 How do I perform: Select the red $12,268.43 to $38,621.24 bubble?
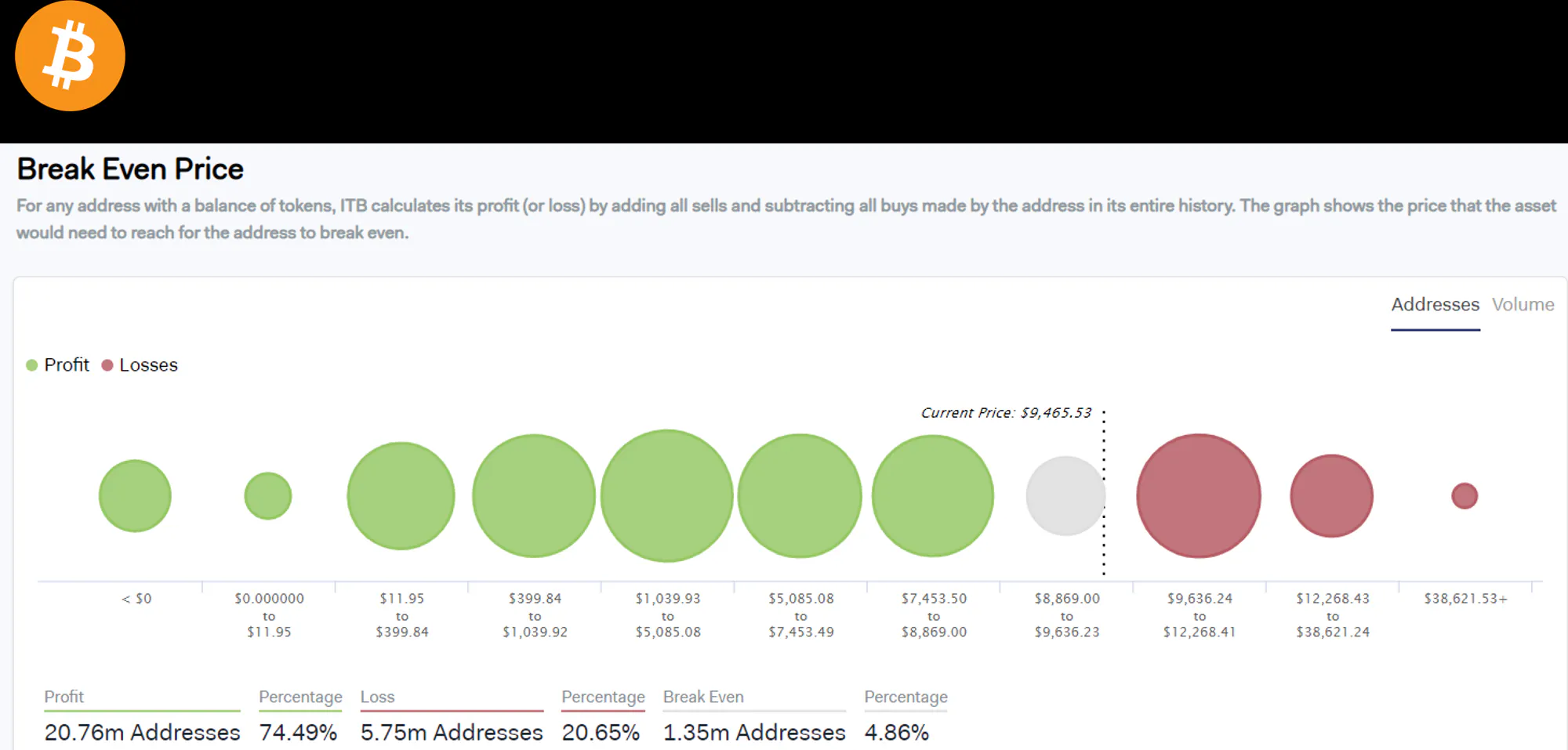click(1331, 496)
